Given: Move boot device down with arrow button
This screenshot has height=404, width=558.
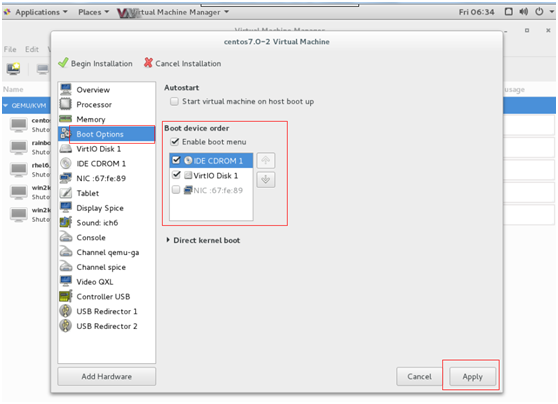Looking at the screenshot, I should (x=265, y=179).
